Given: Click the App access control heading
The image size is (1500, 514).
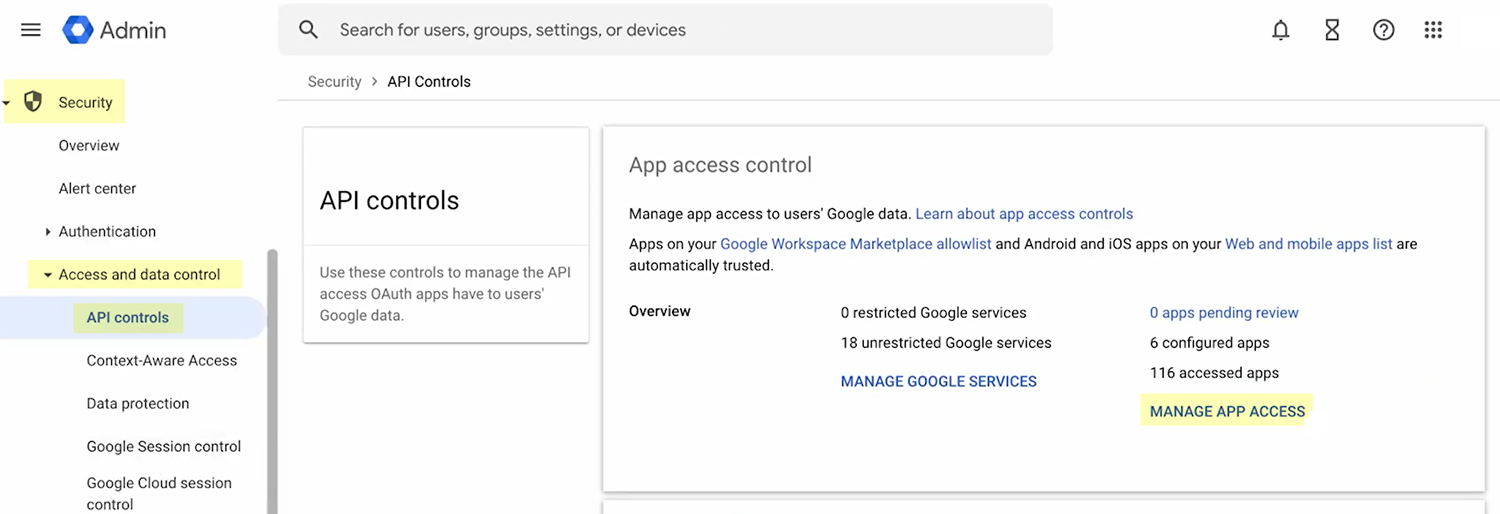Looking at the screenshot, I should click(x=720, y=165).
